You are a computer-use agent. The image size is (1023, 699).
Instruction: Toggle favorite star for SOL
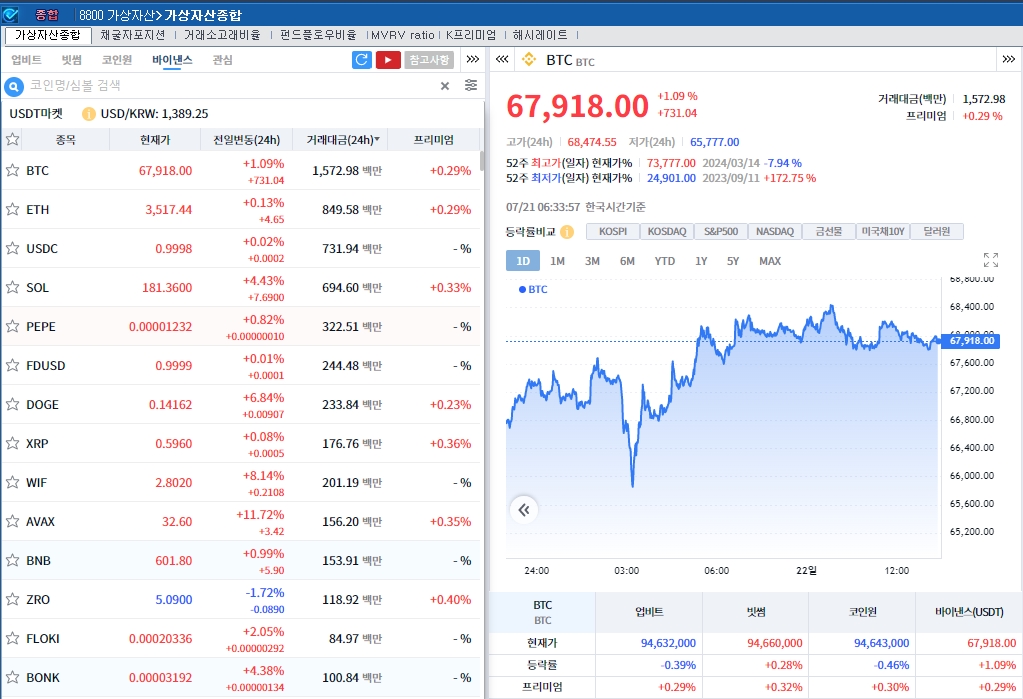click(13, 287)
